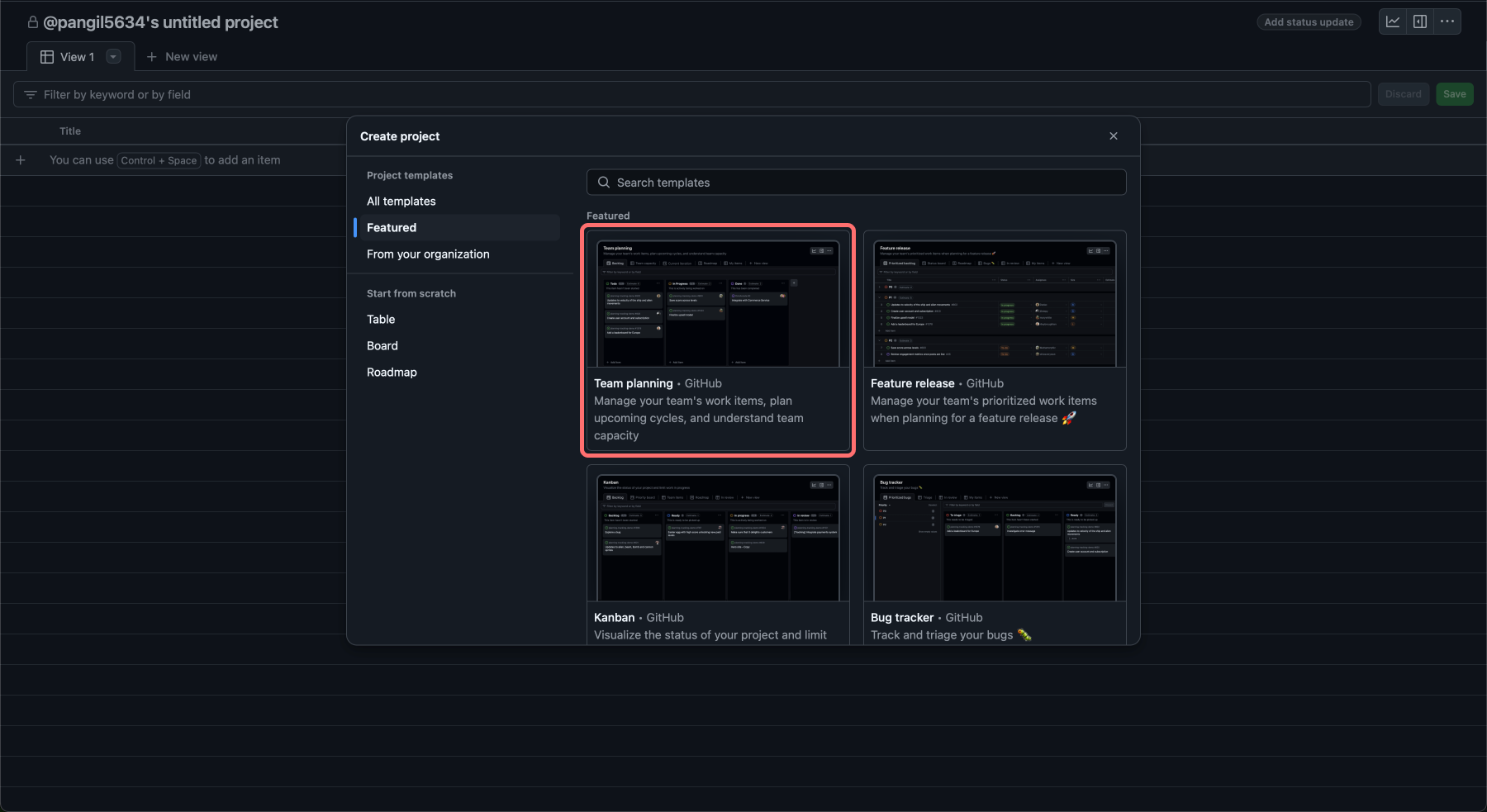
Task: Open the Feature release template thumbnail
Action: pyautogui.click(x=995, y=303)
